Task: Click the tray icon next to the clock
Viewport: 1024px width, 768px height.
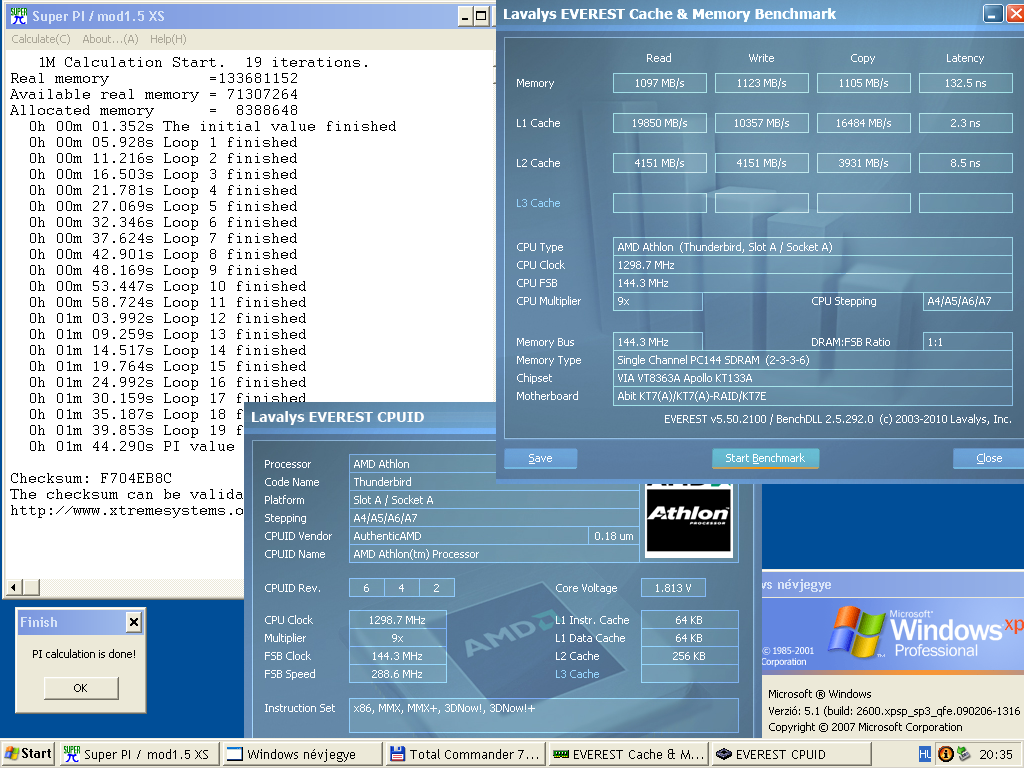Action: [964, 754]
